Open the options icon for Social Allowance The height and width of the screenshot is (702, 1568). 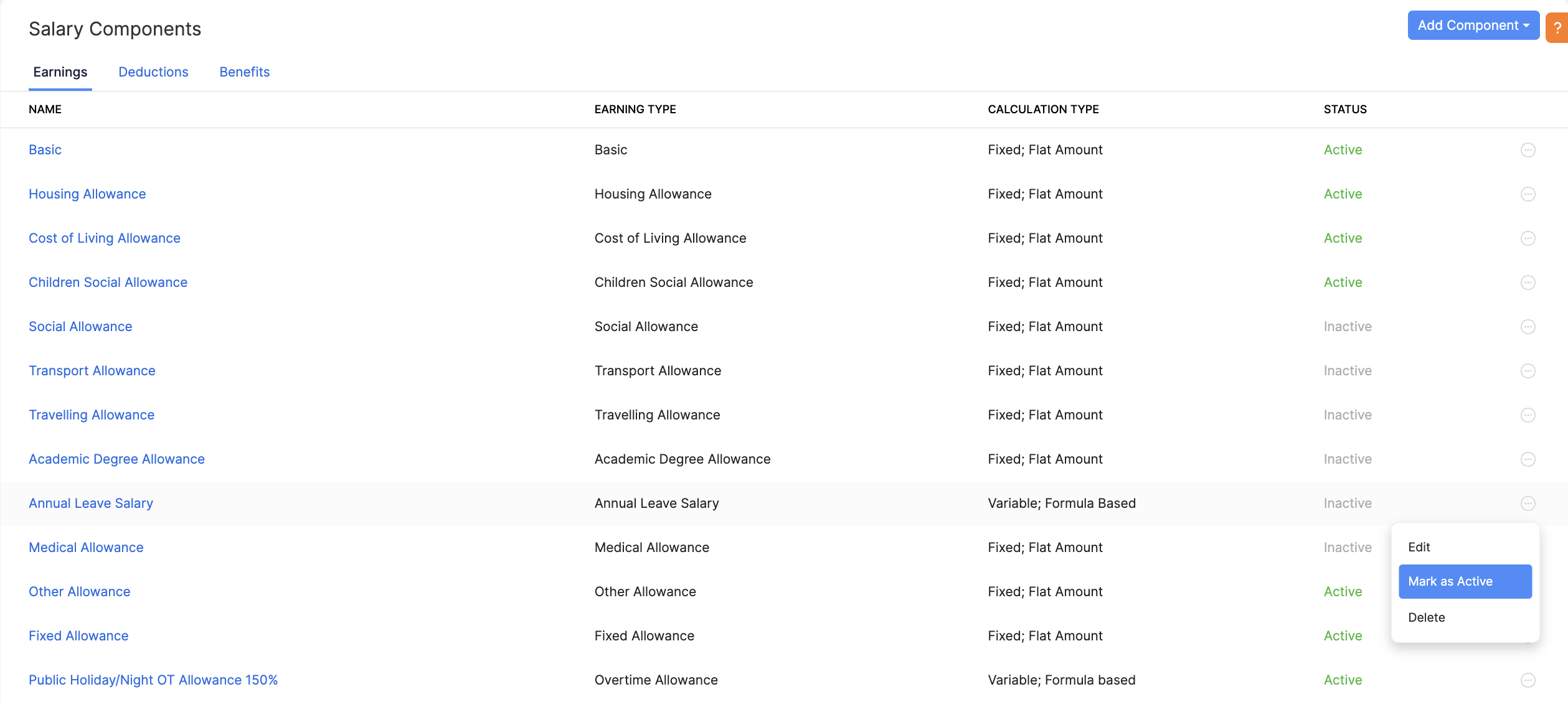[1528, 327]
